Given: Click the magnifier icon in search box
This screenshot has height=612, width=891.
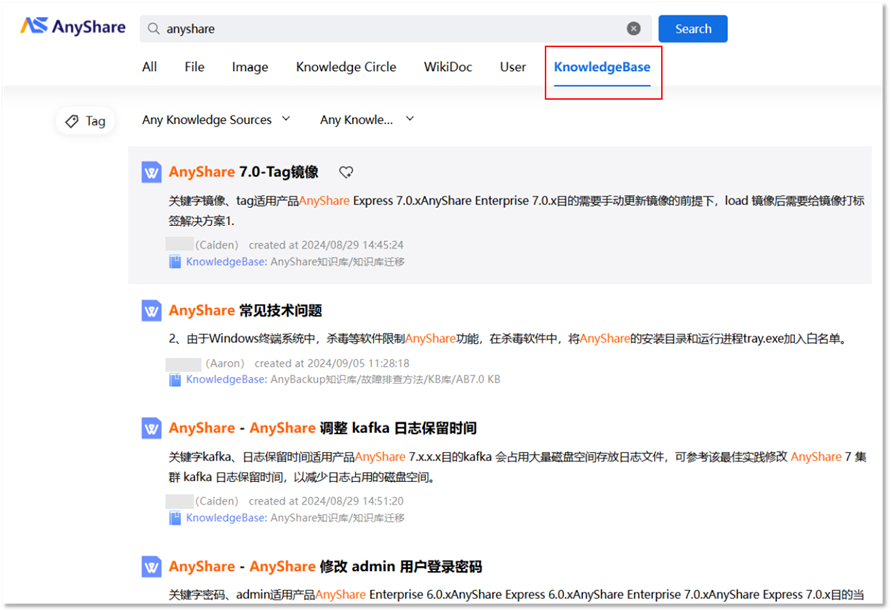Looking at the screenshot, I should (153, 28).
